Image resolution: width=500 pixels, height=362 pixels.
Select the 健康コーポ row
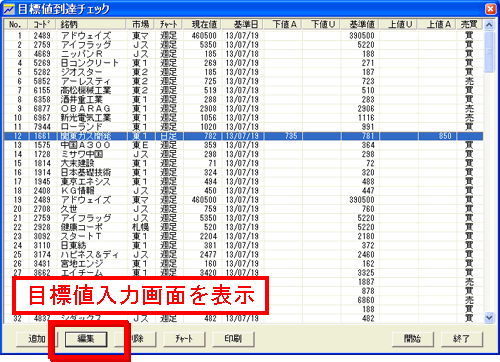[244, 227]
